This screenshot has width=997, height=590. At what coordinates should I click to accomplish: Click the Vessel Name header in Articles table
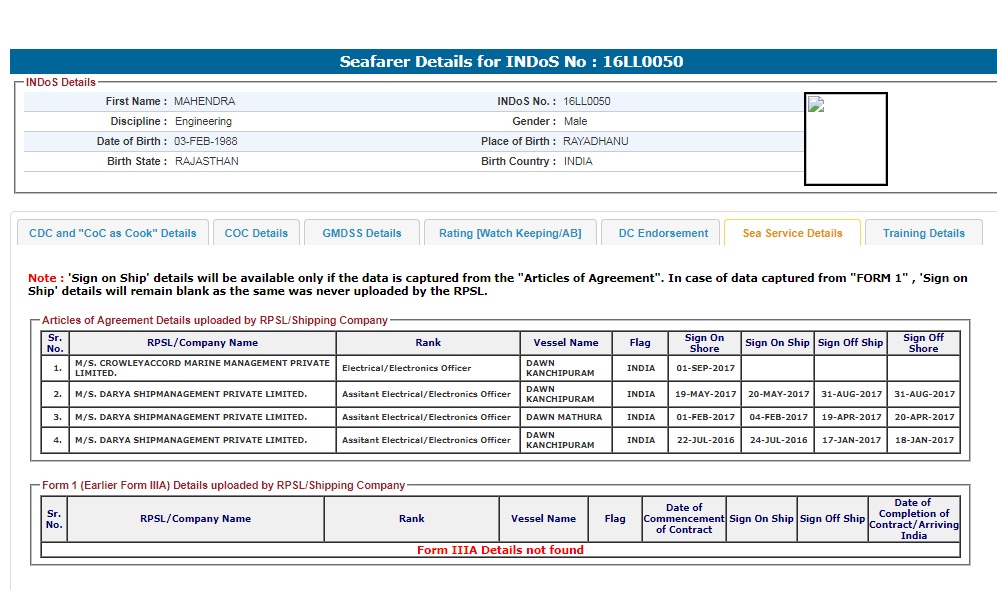565,343
